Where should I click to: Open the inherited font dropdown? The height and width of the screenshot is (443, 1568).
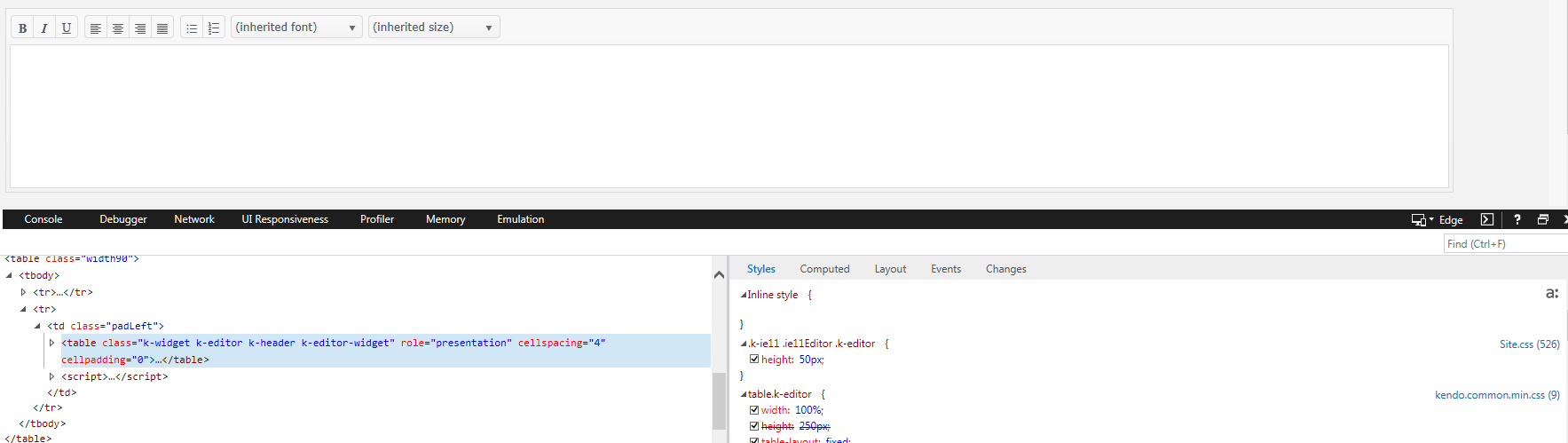tap(296, 28)
